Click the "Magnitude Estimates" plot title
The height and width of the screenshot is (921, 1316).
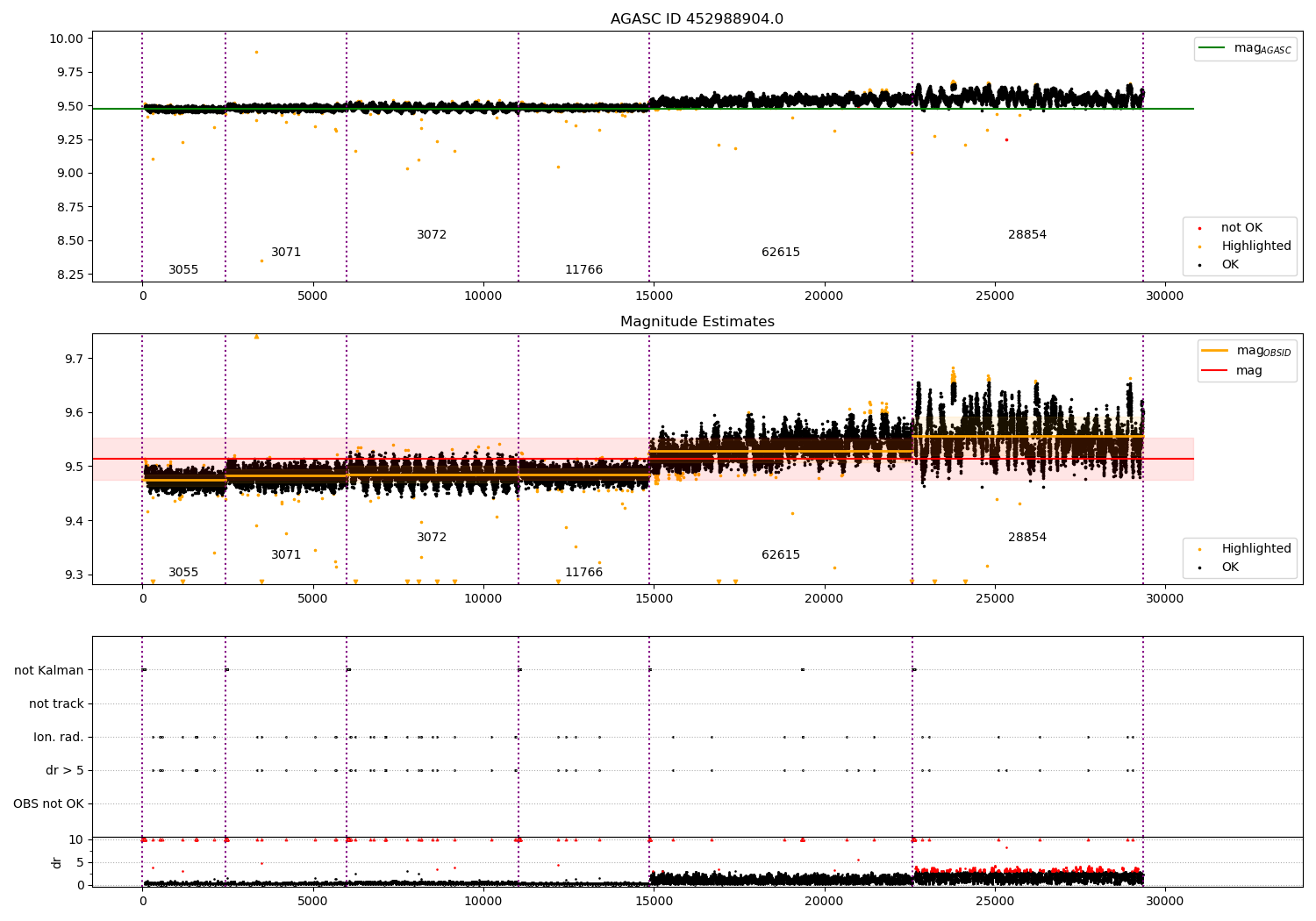tap(697, 322)
